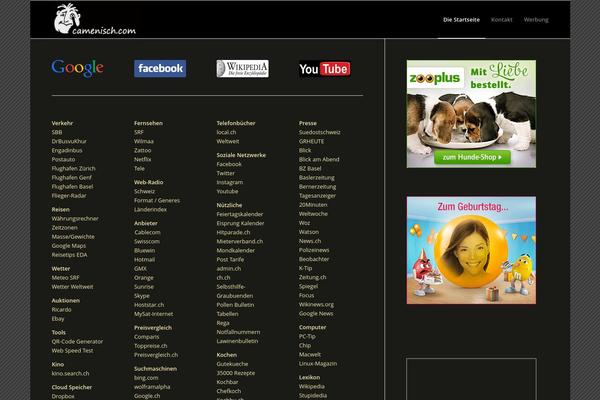600x400 pixels.
Task: Open the Ebay link
Action: [x=58, y=318]
